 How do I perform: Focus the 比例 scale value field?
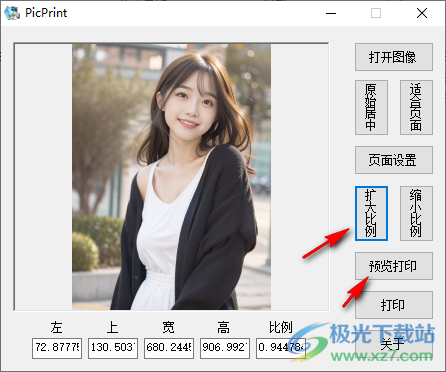click(x=281, y=348)
